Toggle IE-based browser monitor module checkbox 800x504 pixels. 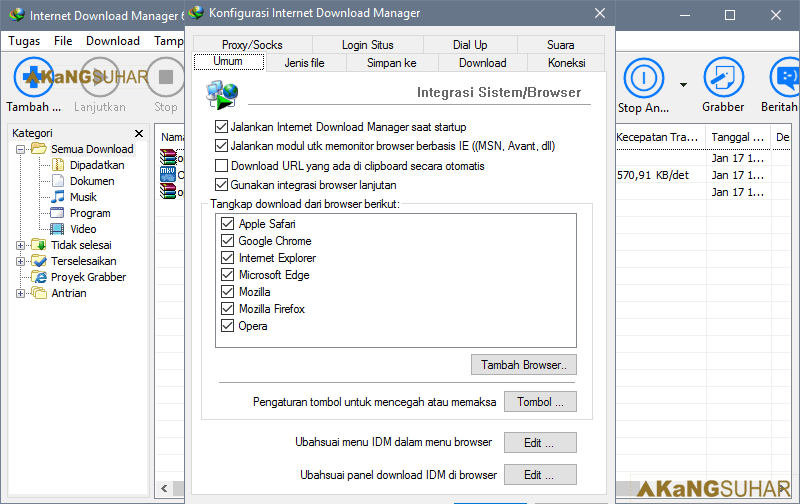[221, 146]
